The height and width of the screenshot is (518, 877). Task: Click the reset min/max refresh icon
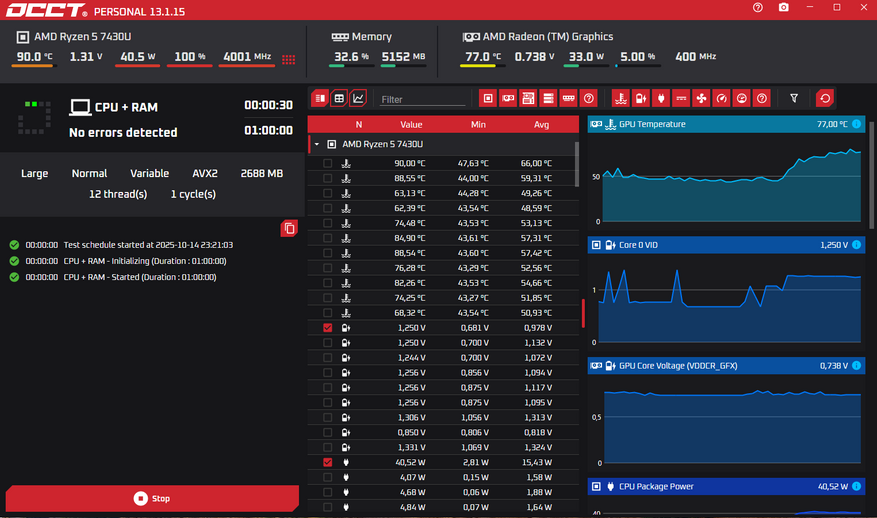[825, 98]
